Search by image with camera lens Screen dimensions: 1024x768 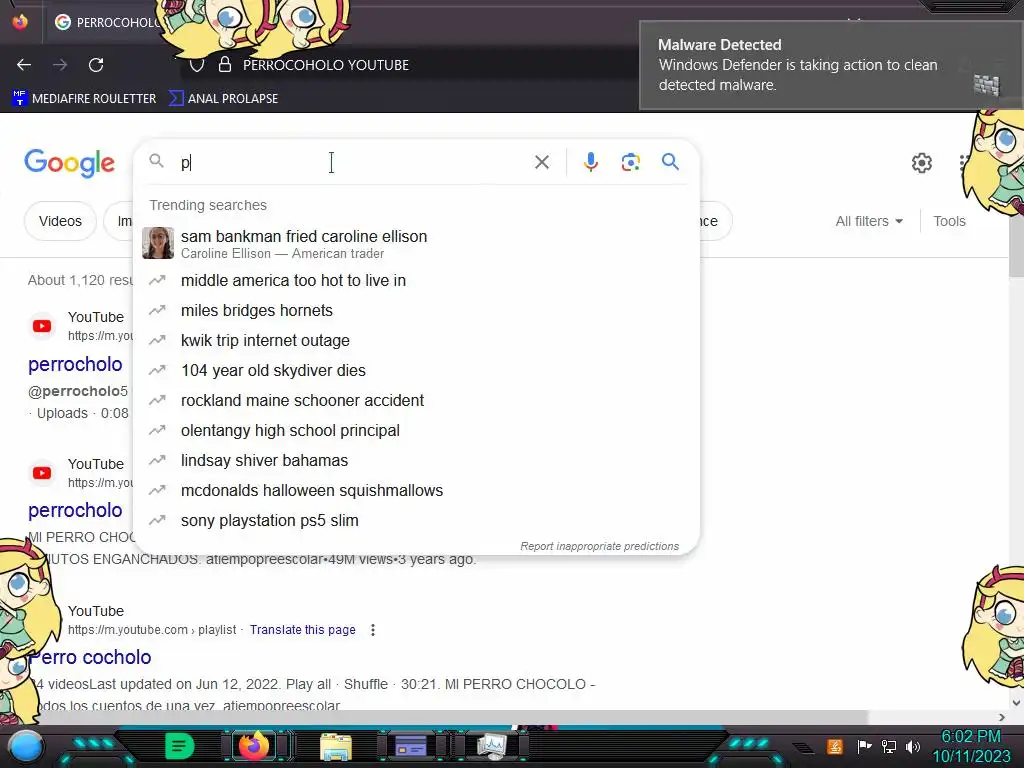[x=631, y=162]
